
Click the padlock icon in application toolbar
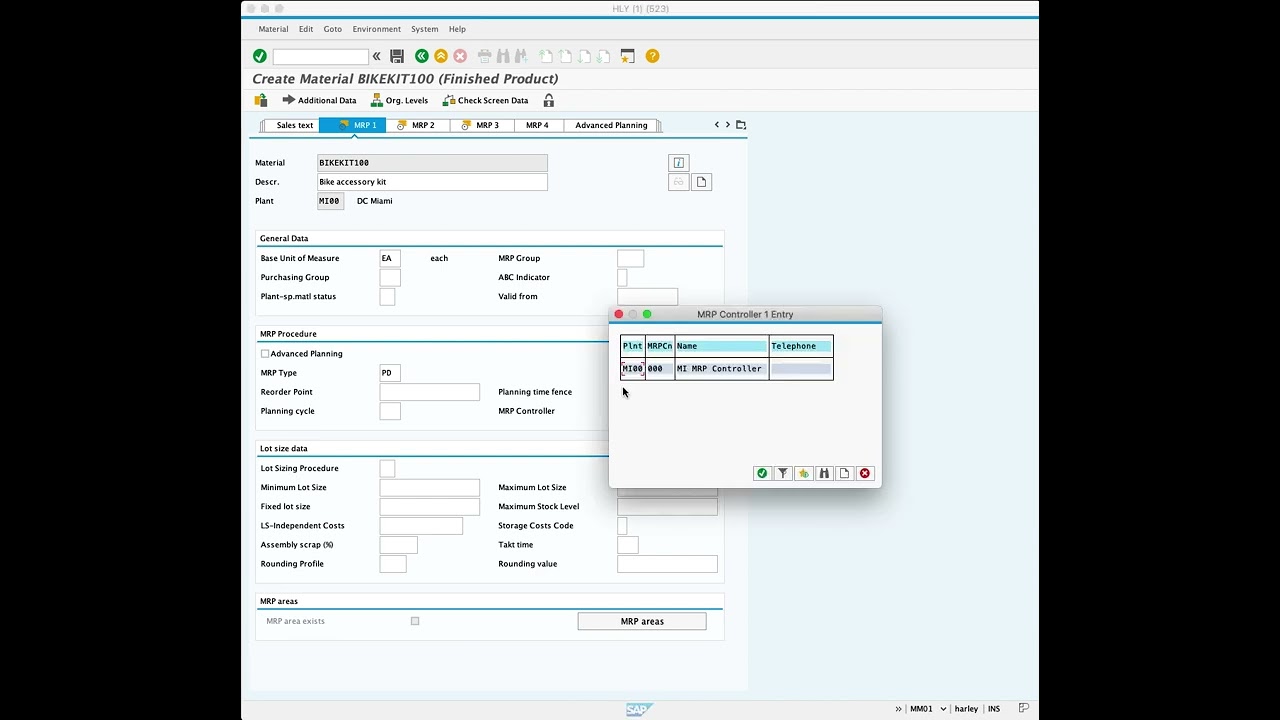[x=549, y=100]
